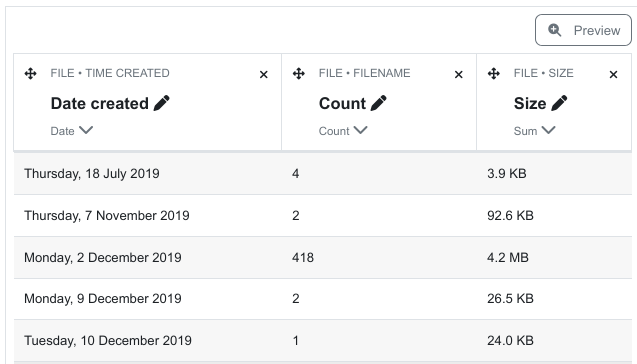Remove the File Size column
Screen dimensions: 637x364
click(x=613, y=74)
